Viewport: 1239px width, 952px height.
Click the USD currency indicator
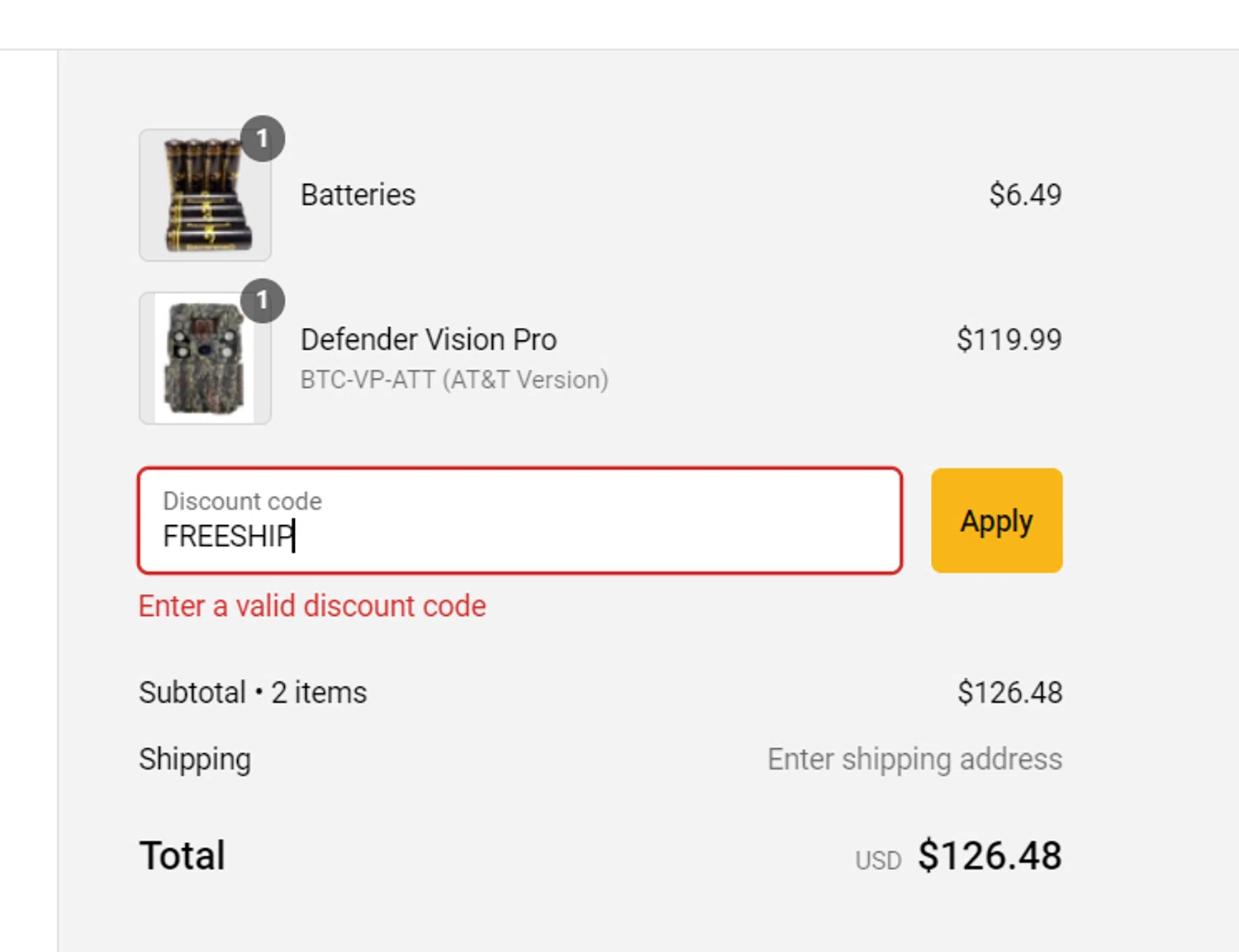878,860
